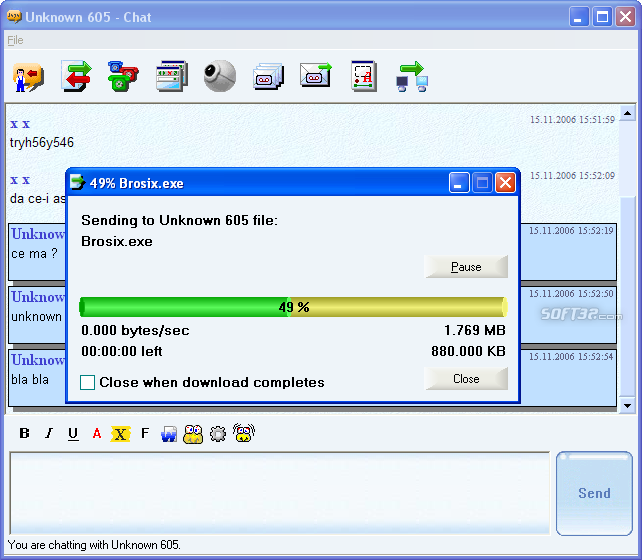The height and width of the screenshot is (560, 642).
Task: Click the timestamp 15.11.2006 15:52:54
Action: (571, 357)
